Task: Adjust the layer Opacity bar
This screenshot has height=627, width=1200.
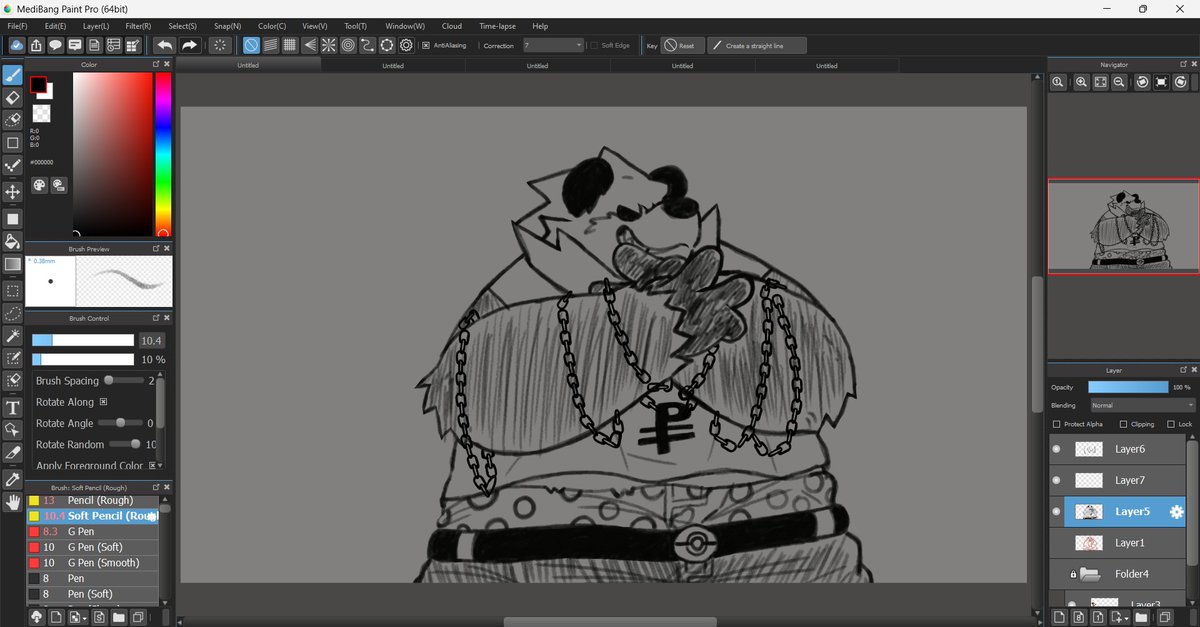Action: tap(1128, 387)
